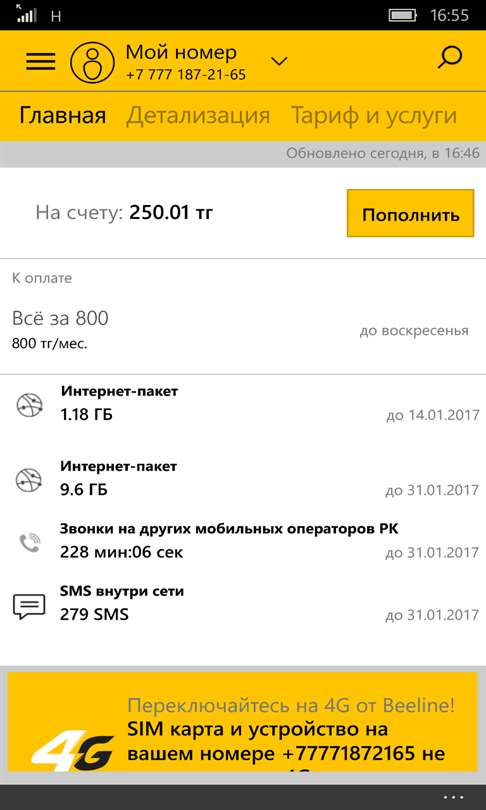The image size is (486, 810).
Task: Tap the SMS message bubble icon
Action: coord(29,606)
